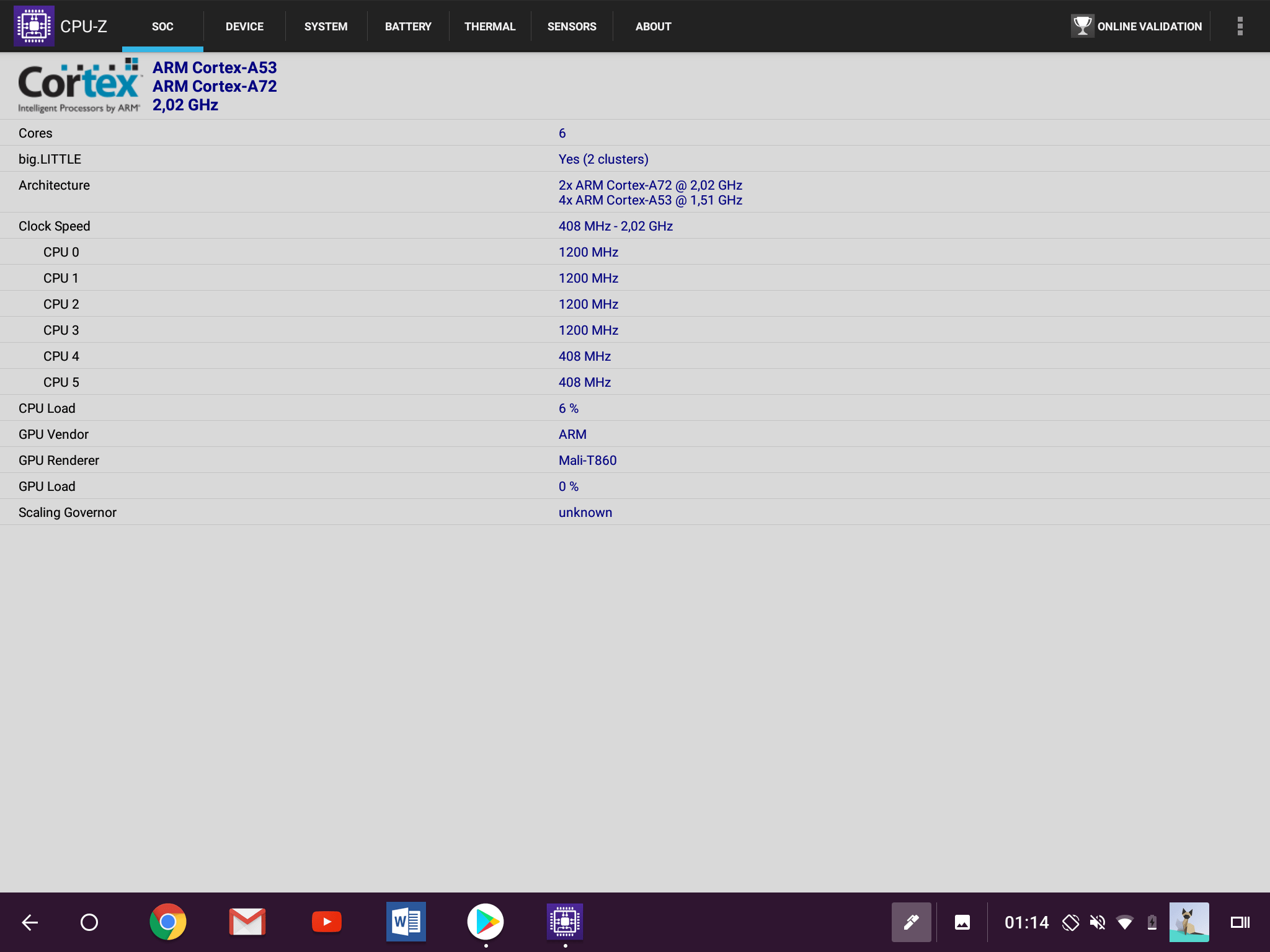The width and height of the screenshot is (1270, 952).
Task: Tap the launcher circle button
Action: point(89,922)
